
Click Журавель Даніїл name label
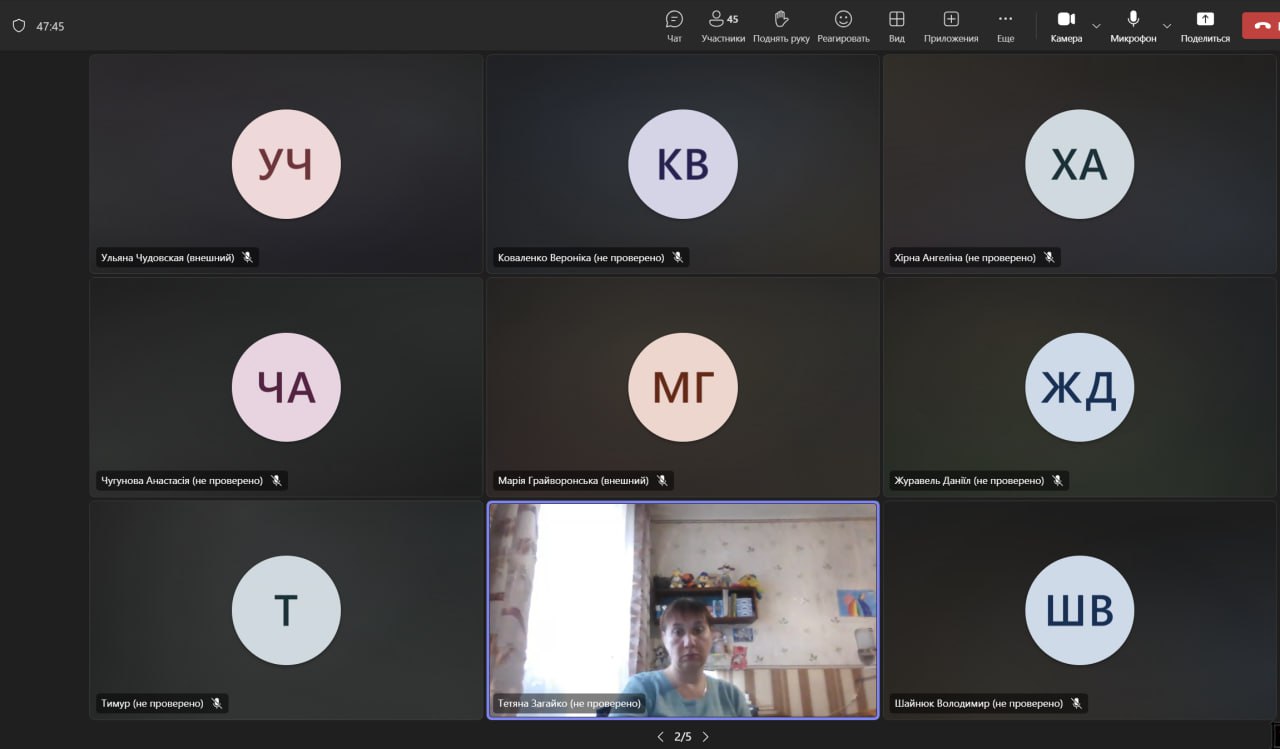[x=969, y=481]
